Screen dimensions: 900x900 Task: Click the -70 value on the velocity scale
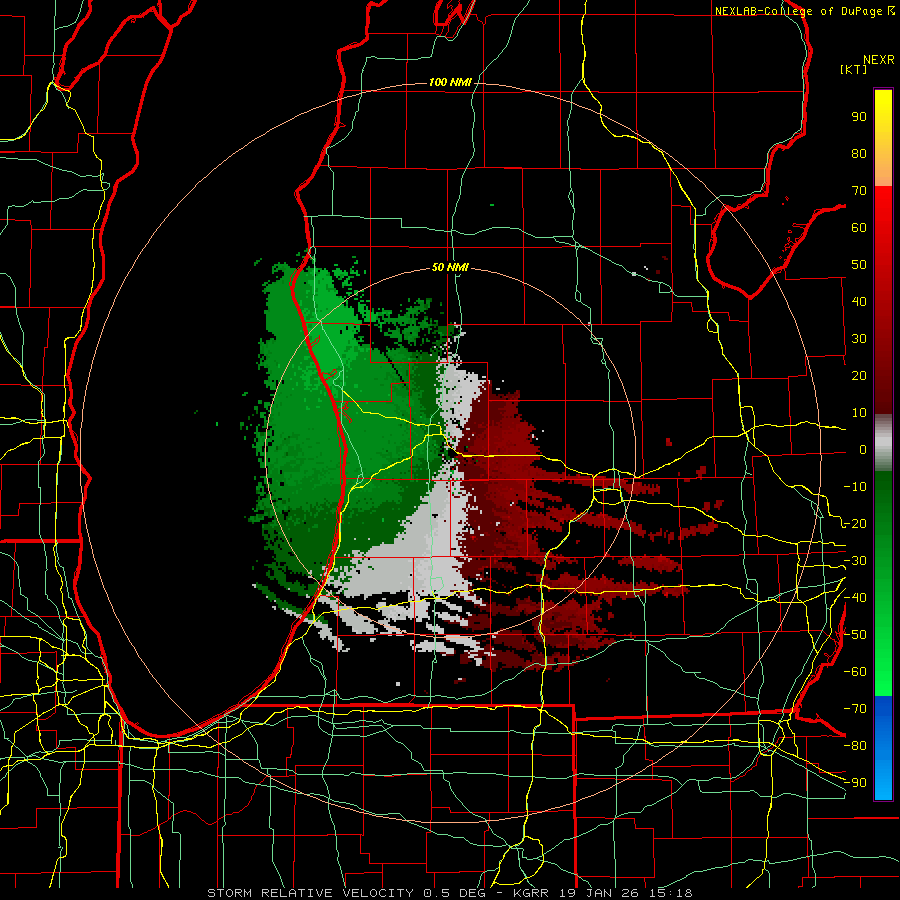855,709
